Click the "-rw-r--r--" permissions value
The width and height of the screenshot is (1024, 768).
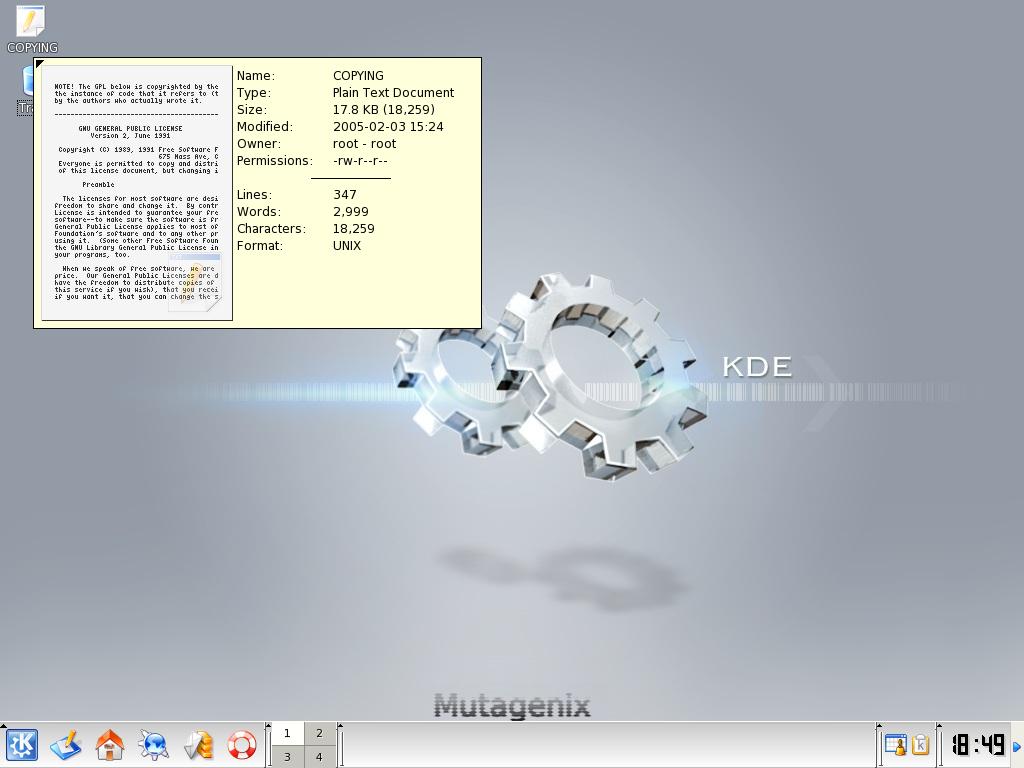pyautogui.click(x=360, y=161)
